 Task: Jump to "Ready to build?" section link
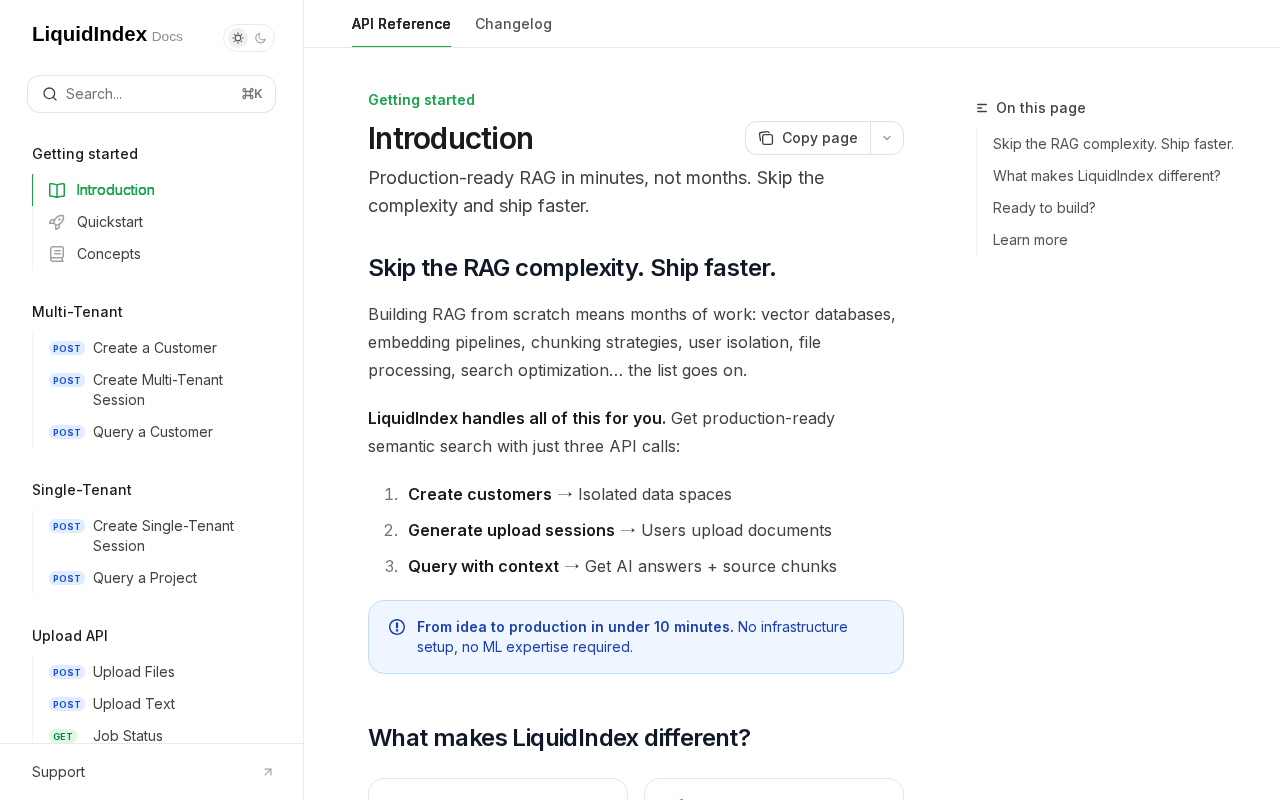pyautogui.click(x=1044, y=208)
